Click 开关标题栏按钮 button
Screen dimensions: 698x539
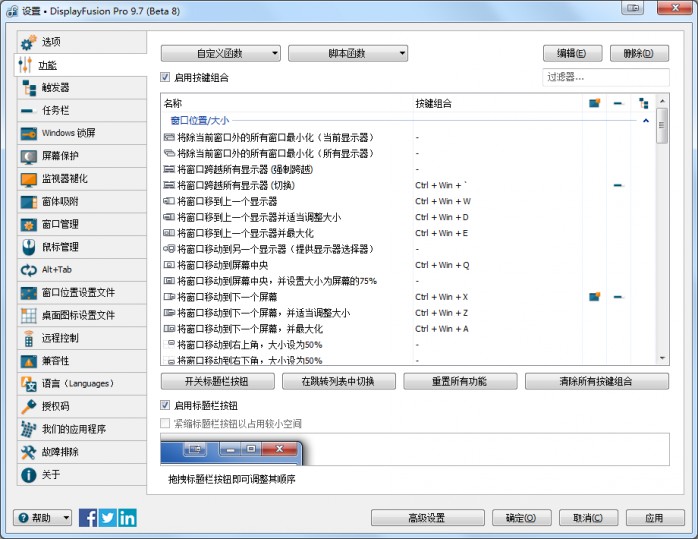(x=218, y=381)
